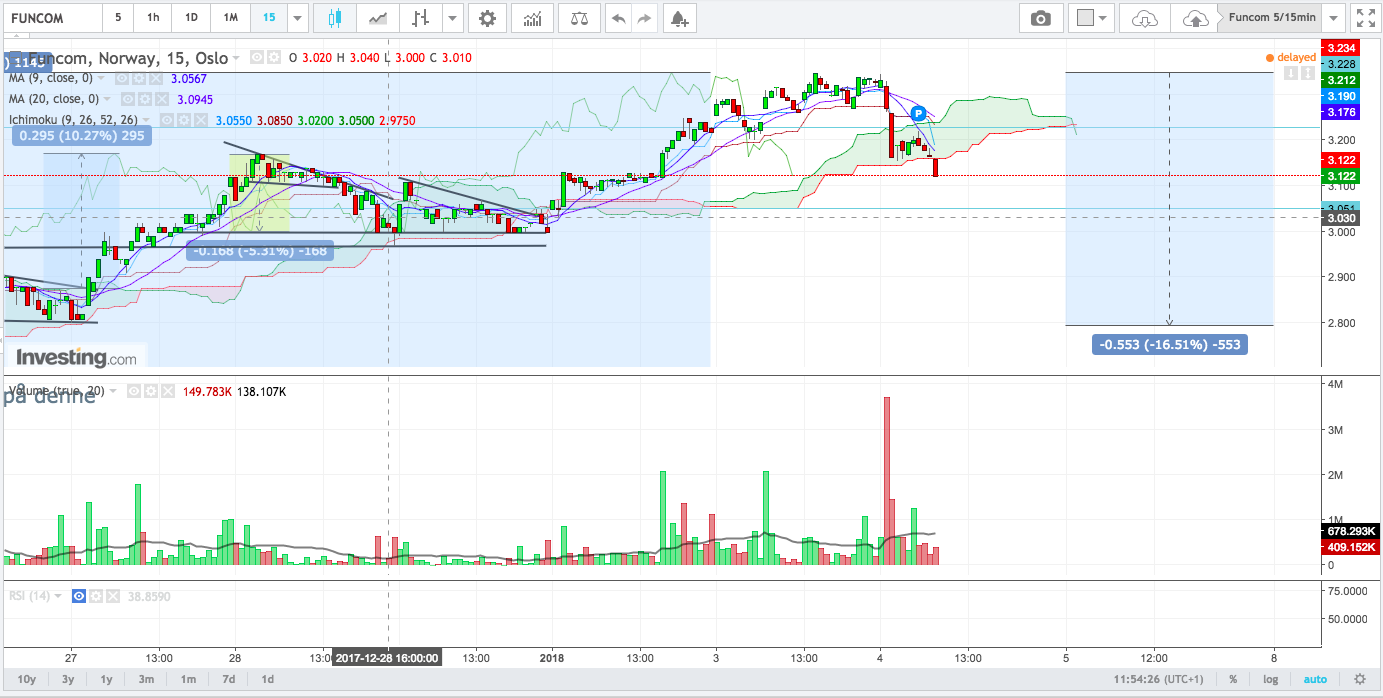Expand the time interval dropdown arrow
Image resolution: width=1383 pixels, height=698 pixels.
click(297, 18)
